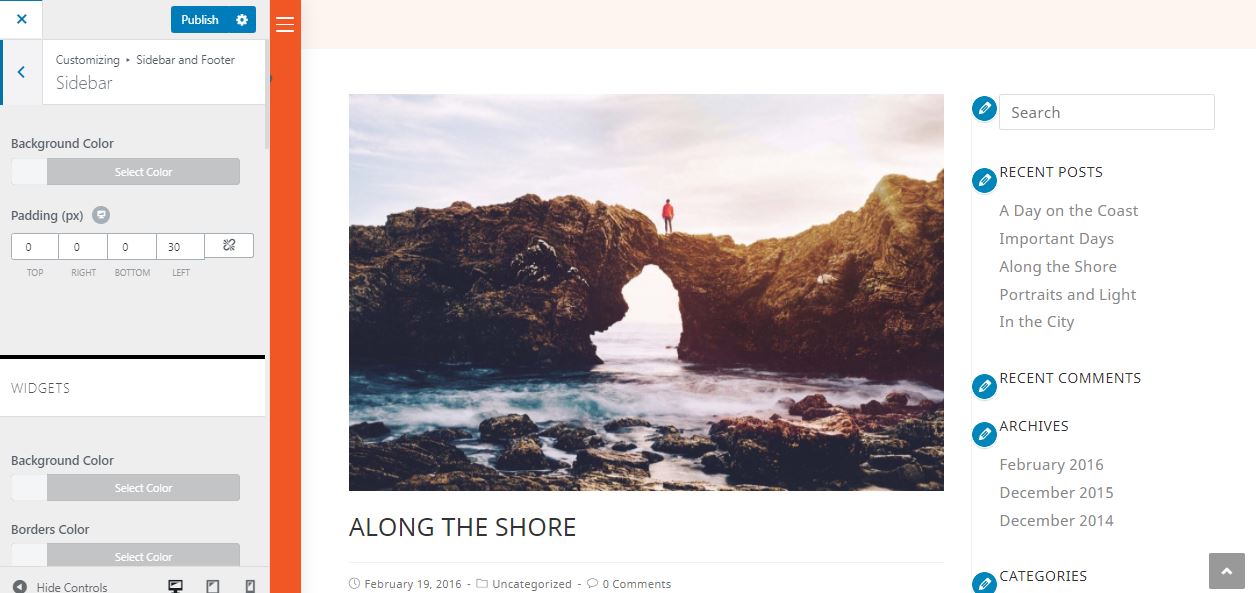Image resolution: width=1256 pixels, height=593 pixels.
Task: Toggle the padding link values icon
Action: pos(229,245)
